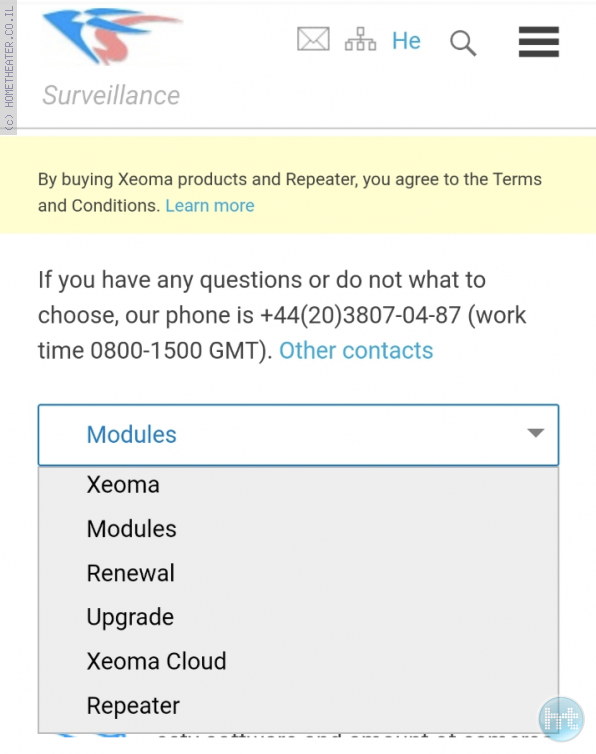Screen dimensions: 596x754
Task: Click the Surveillance heading text
Action: point(111,95)
